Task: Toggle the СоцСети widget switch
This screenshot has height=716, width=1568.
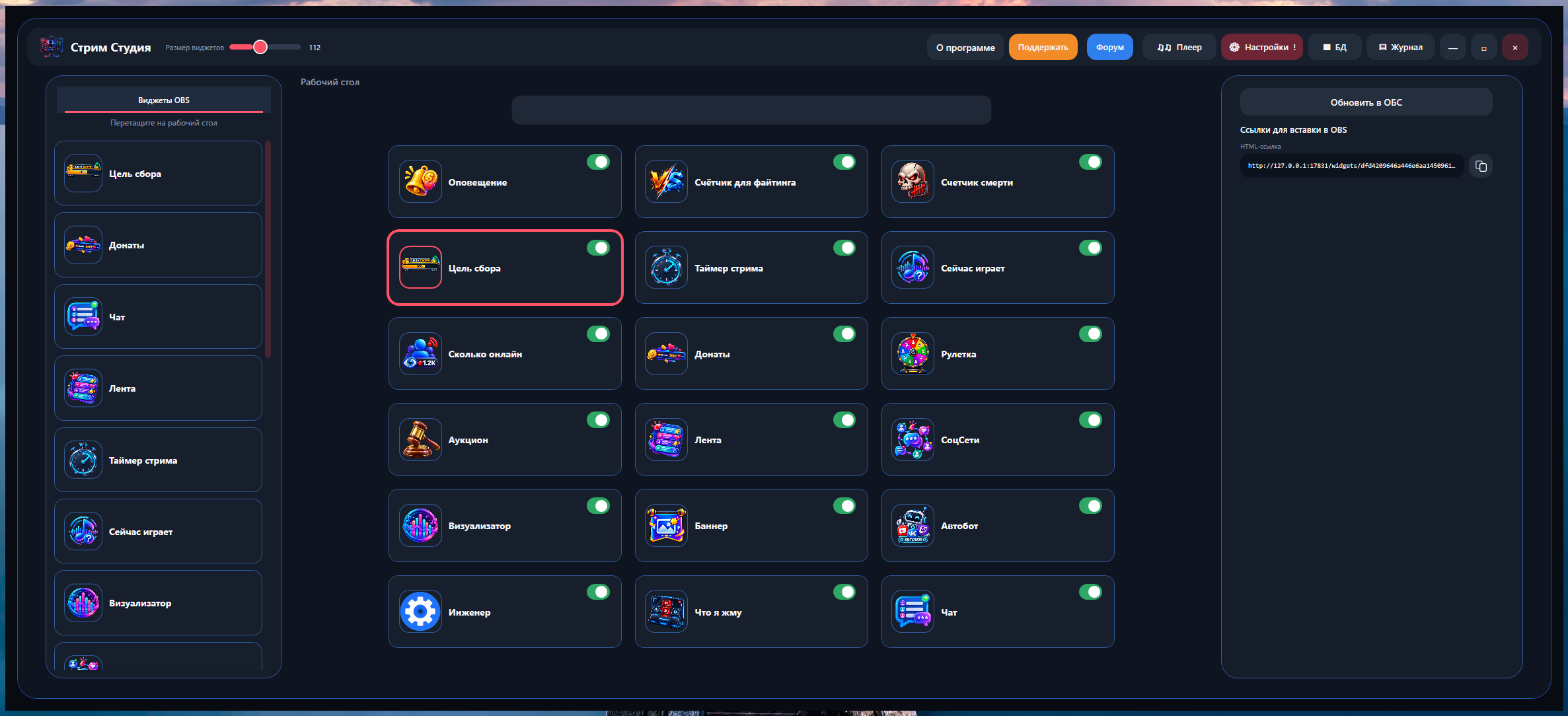Action: [x=1090, y=419]
